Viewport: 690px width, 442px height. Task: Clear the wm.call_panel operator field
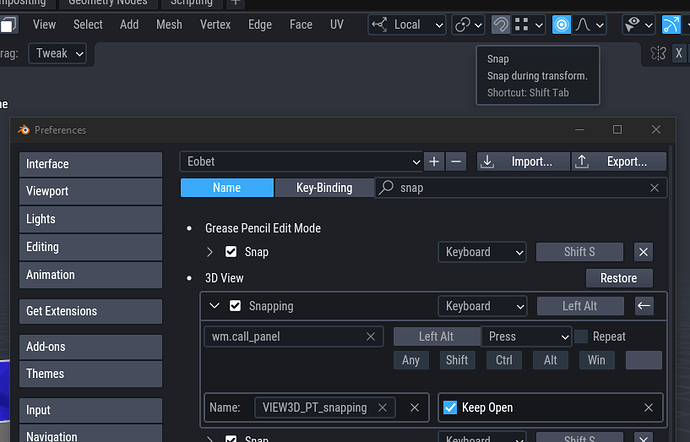point(371,337)
